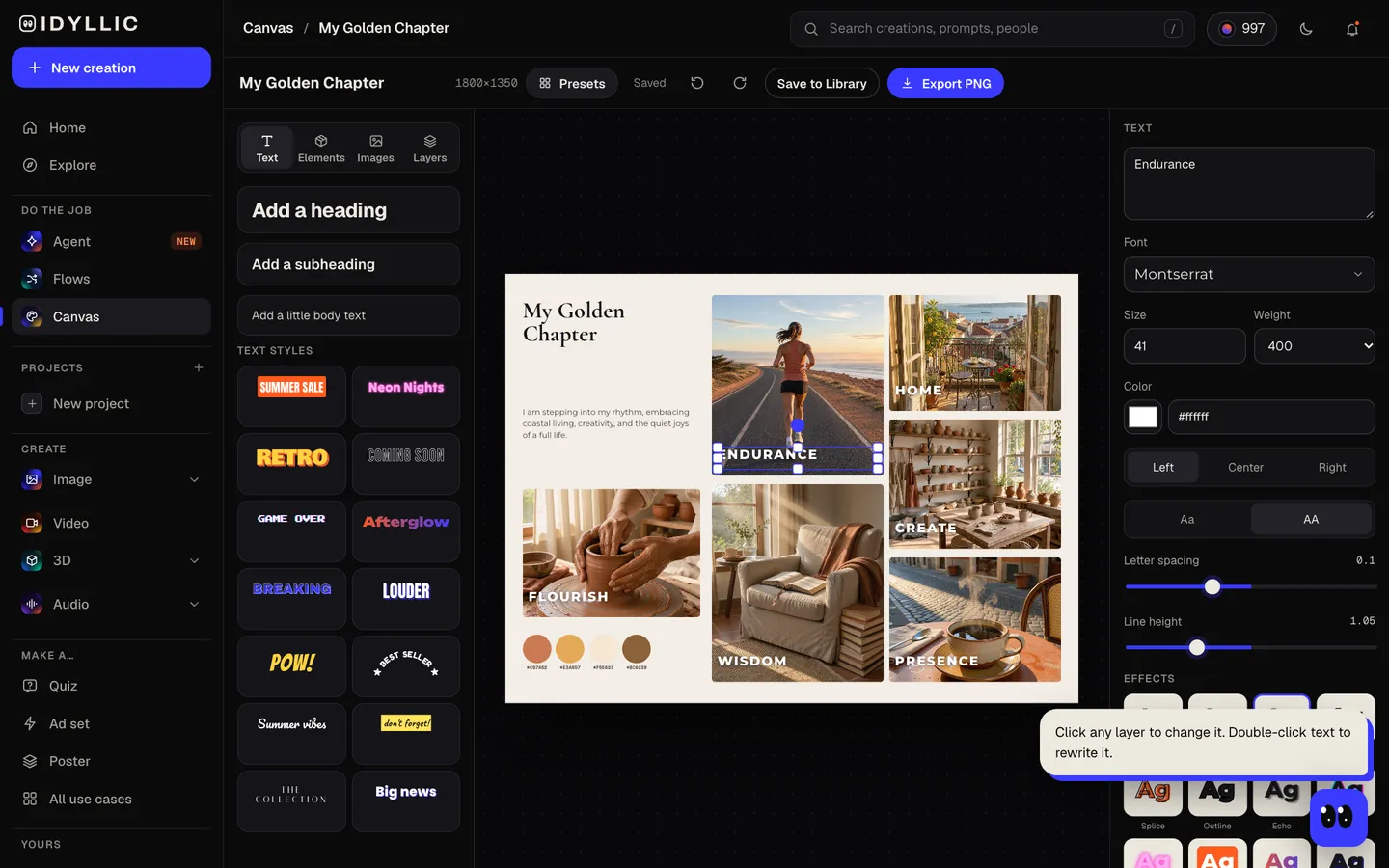Viewport: 1389px width, 868px height.
Task: Click the undo arrow icon
Action: pos(697,83)
